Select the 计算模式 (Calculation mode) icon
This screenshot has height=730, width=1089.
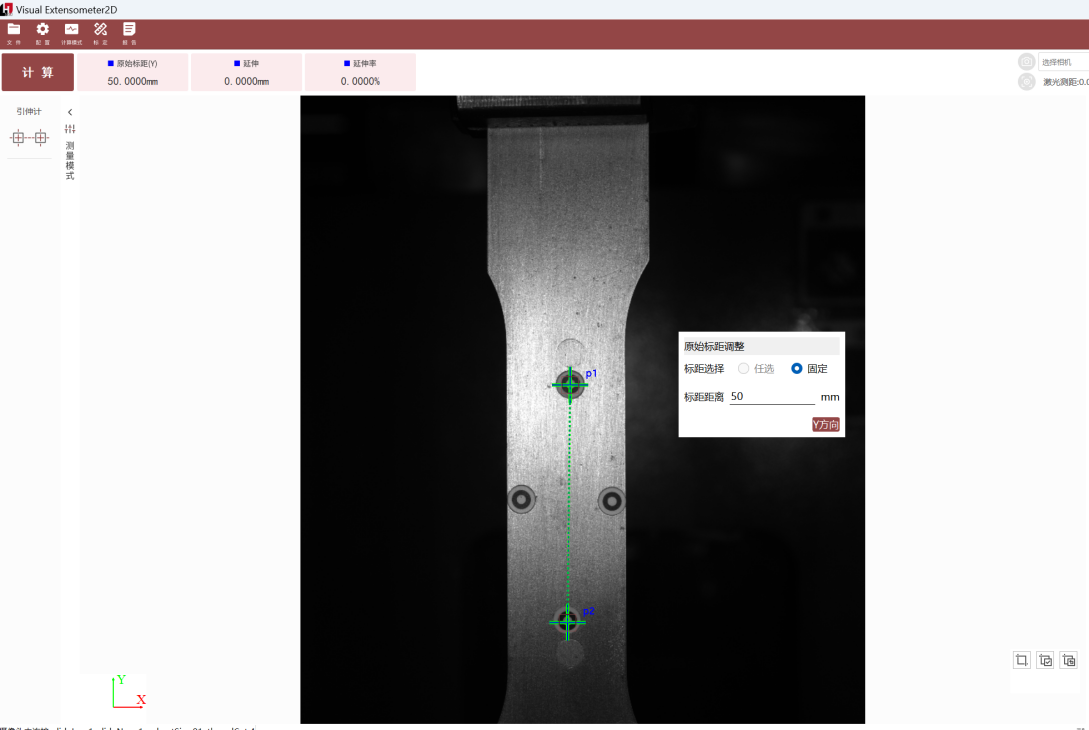click(71, 32)
